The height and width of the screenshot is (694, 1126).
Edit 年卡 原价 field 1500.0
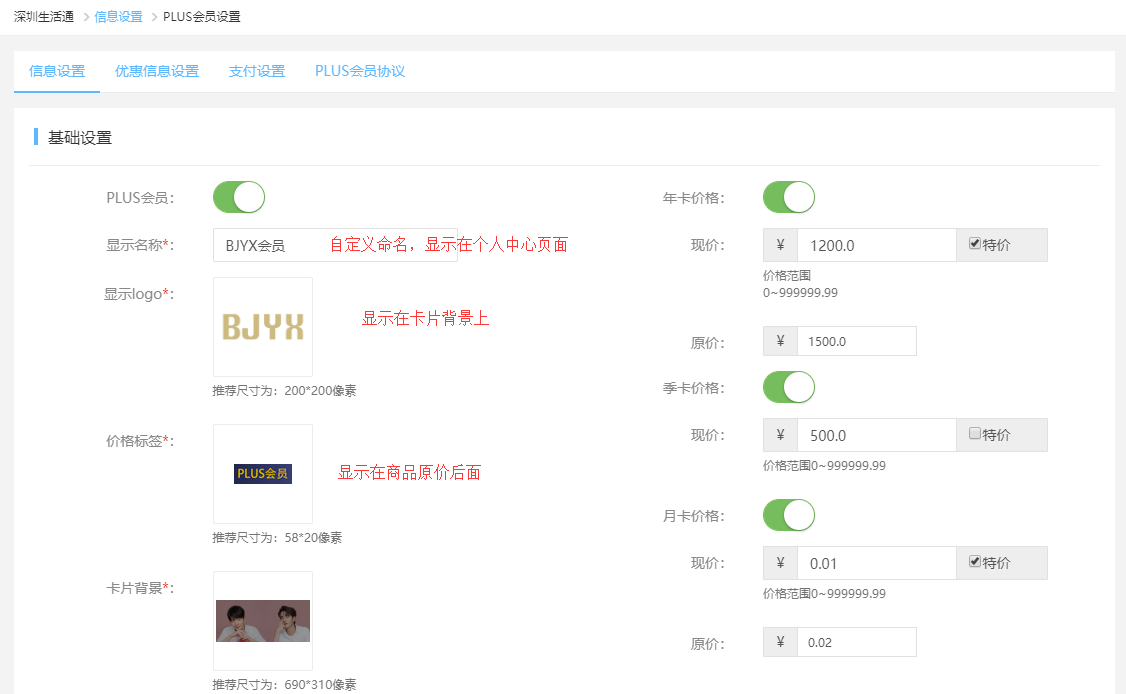(x=857, y=341)
